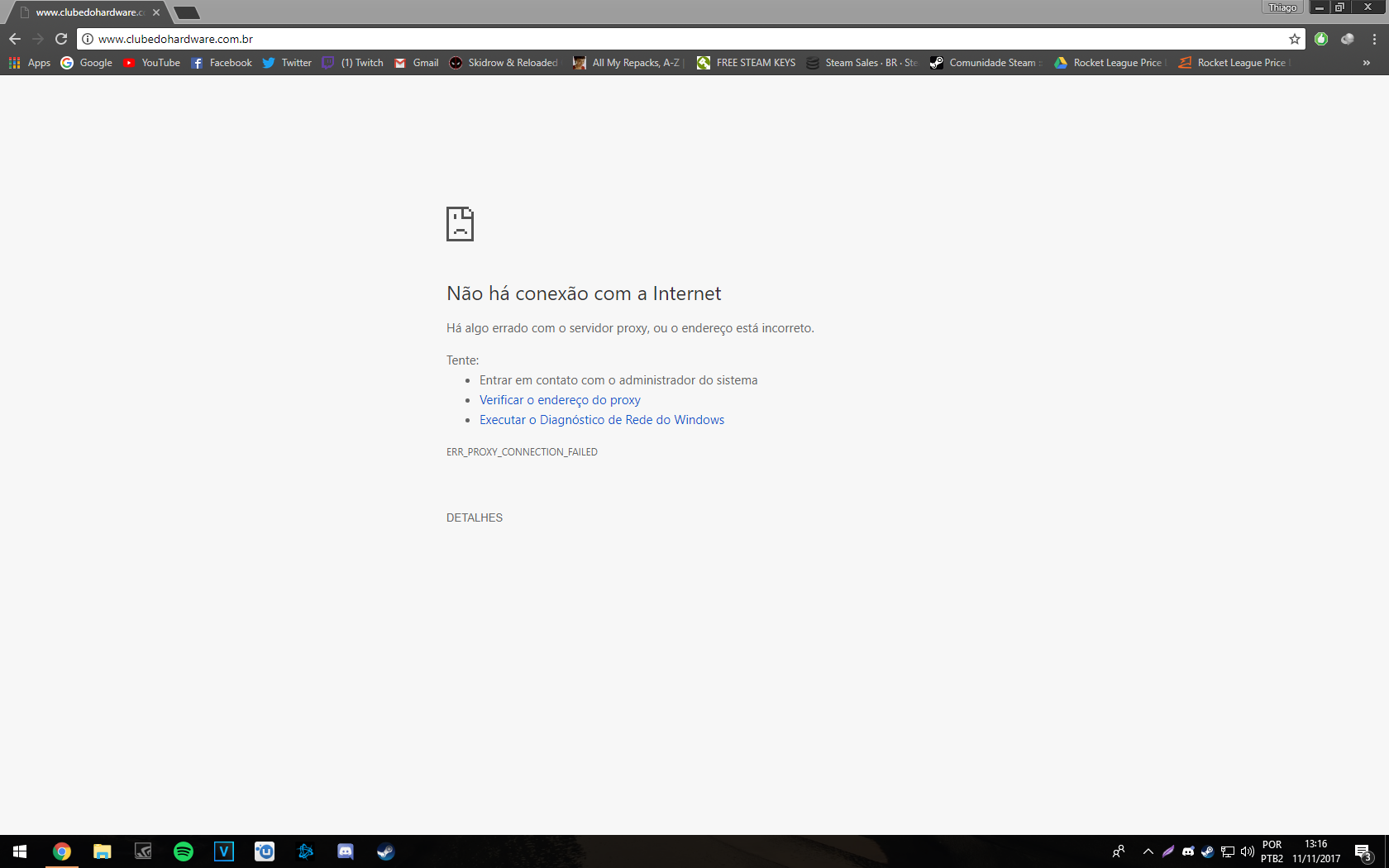Expand the DETALHES section
The height and width of the screenshot is (868, 1389).
pos(475,517)
